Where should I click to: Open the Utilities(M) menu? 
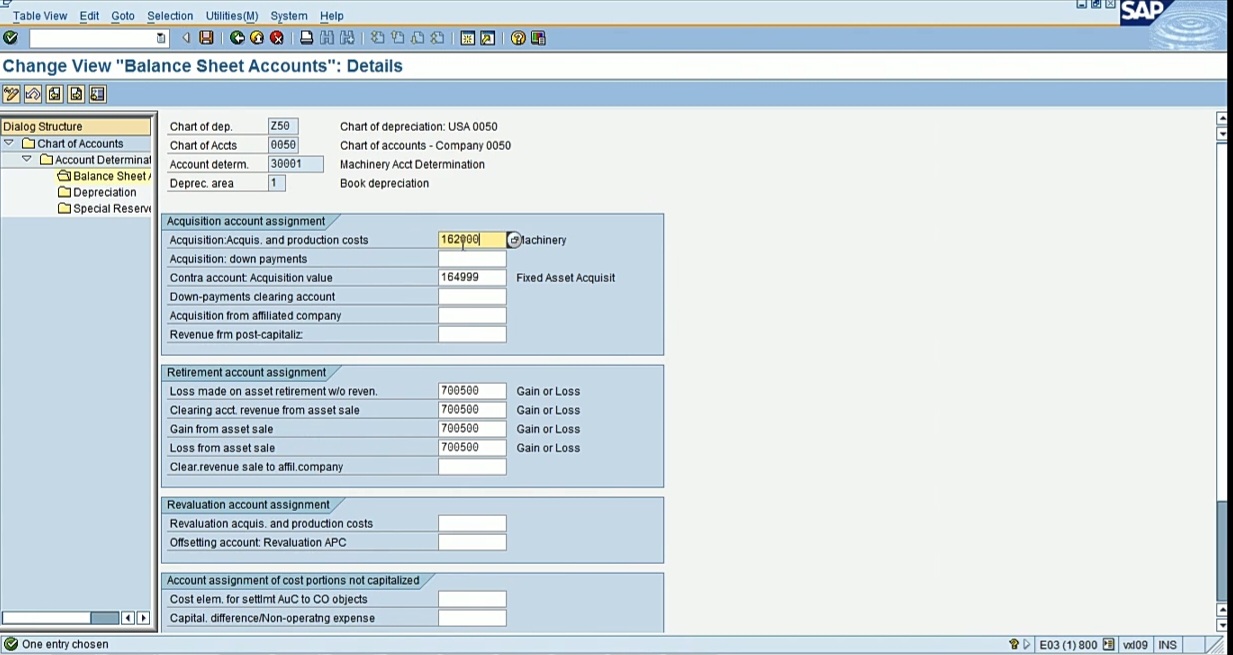232,16
